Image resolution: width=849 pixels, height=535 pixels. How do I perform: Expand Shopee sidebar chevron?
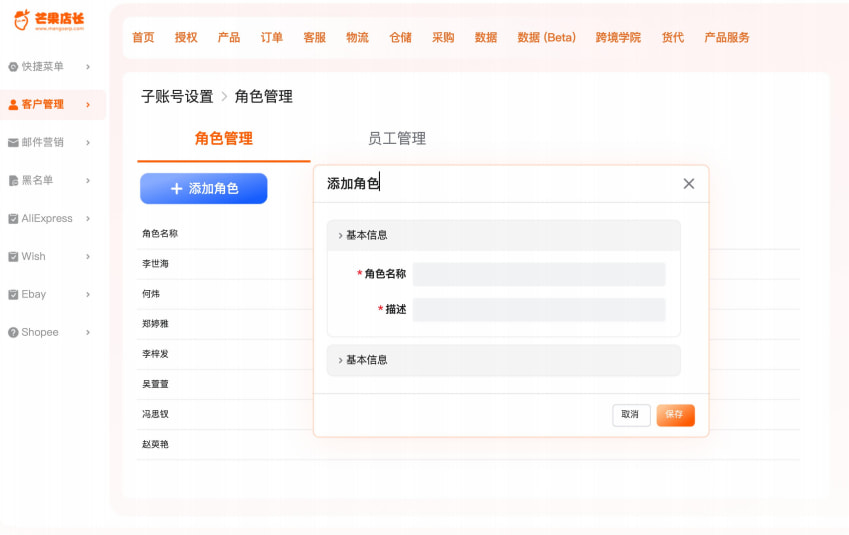[88, 332]
